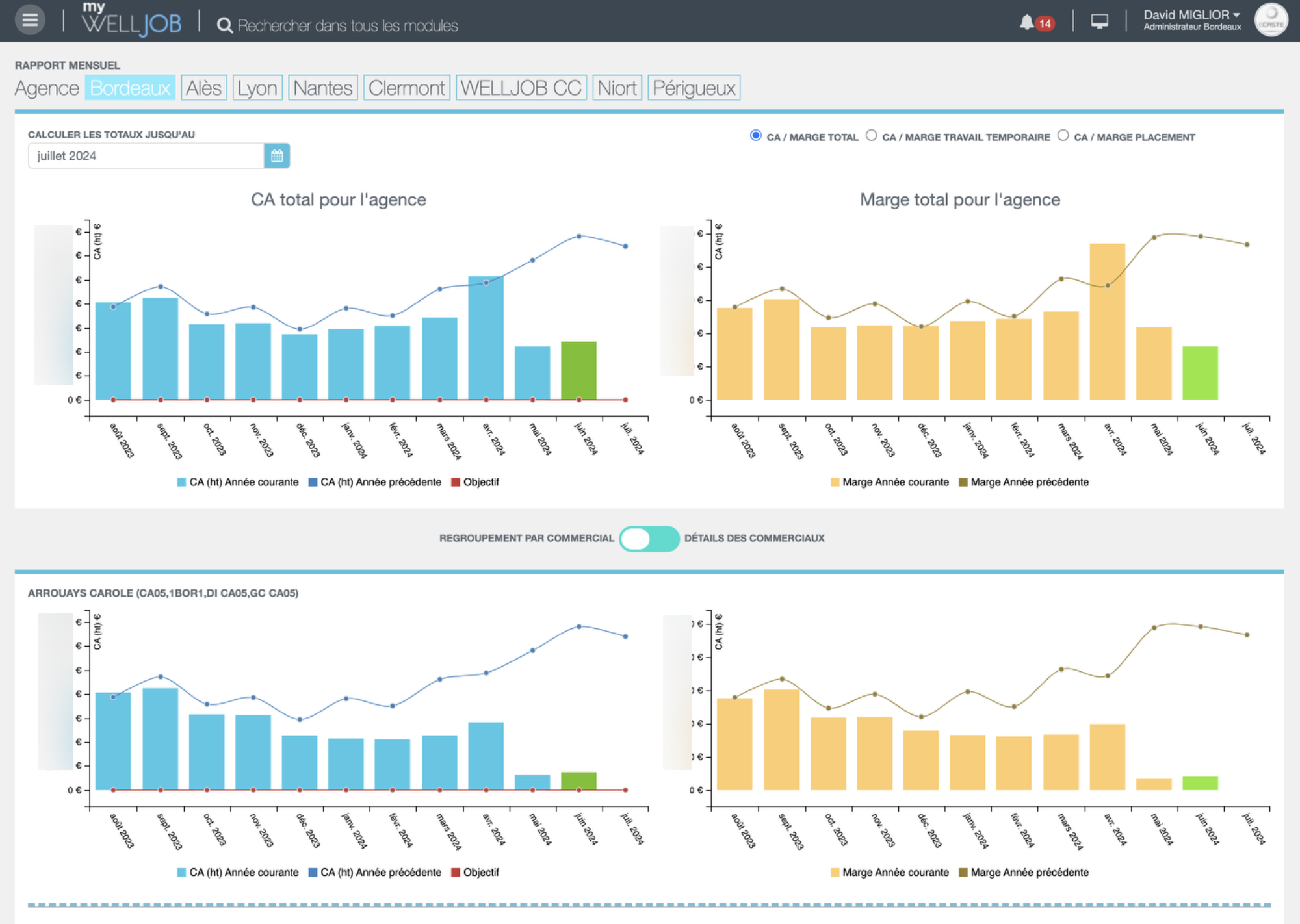
Task: Click the search magnifier icon
Action: pyautogui.click(x=224, y=25)
